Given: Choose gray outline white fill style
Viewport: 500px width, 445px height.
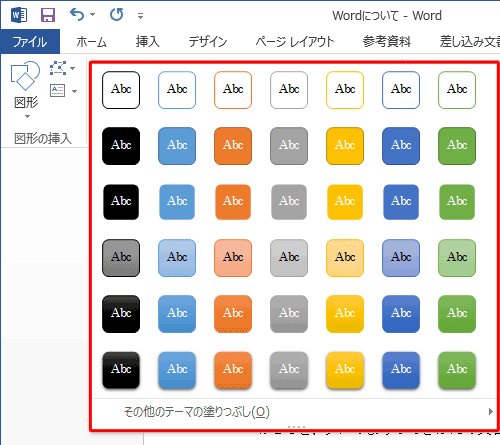Looking at the screenshot, I should click(x=289, y=90).
